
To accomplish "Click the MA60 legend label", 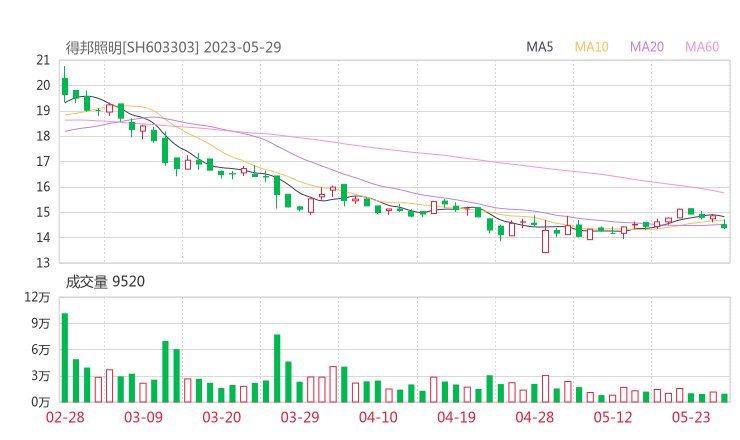I will [702, 47].
